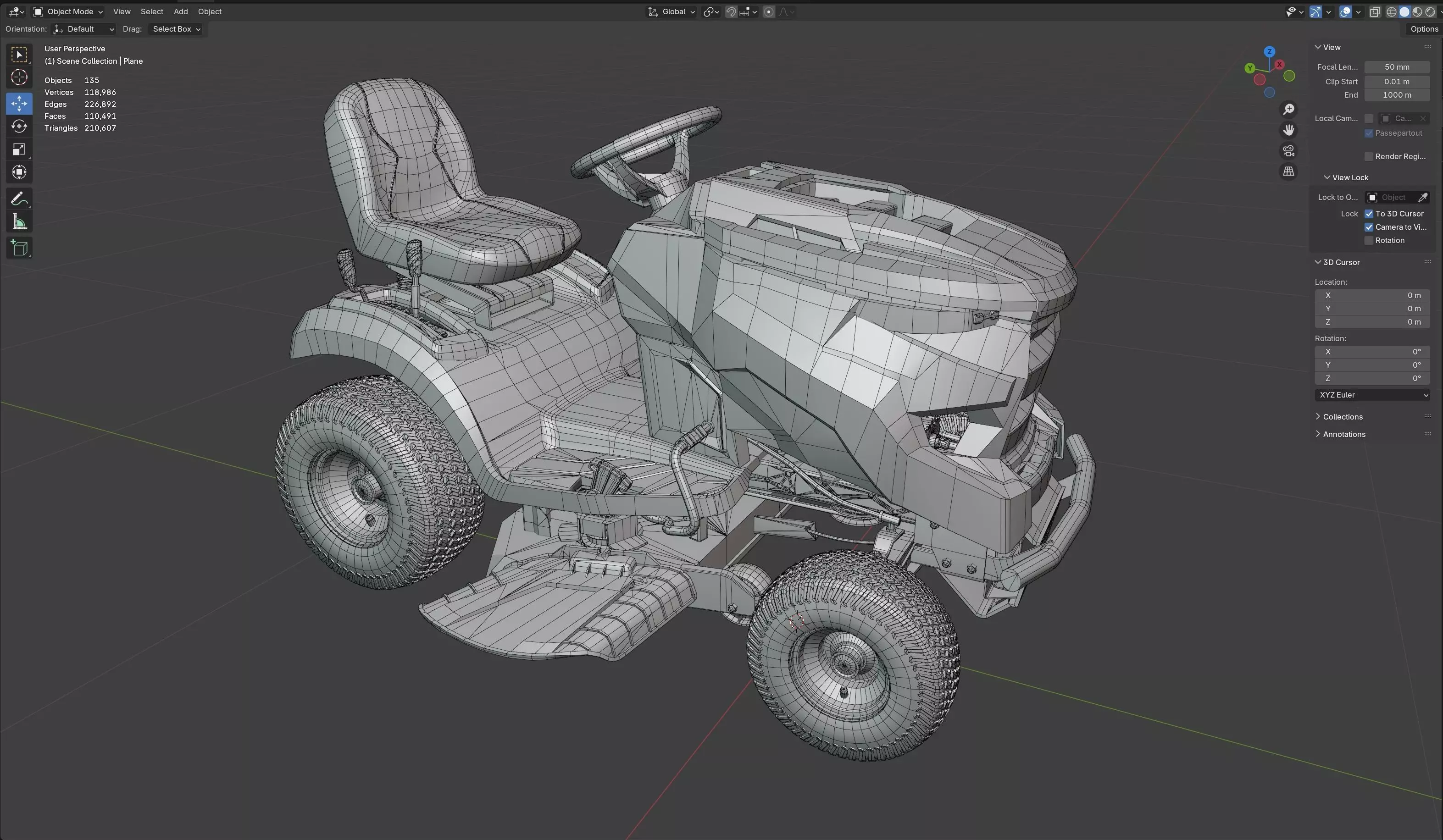This screenshot has height=840, width=1443.
Task: Open the View menu
Action: point(122,11)
